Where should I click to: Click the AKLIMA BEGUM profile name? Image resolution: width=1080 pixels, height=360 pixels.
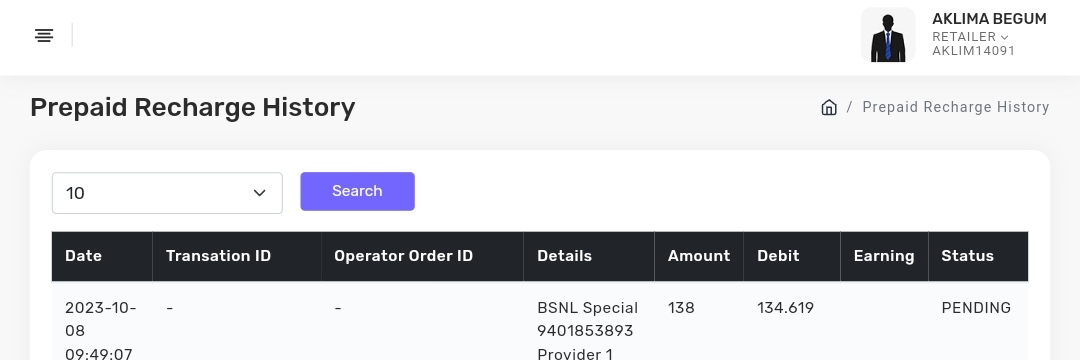click(989, 19)
